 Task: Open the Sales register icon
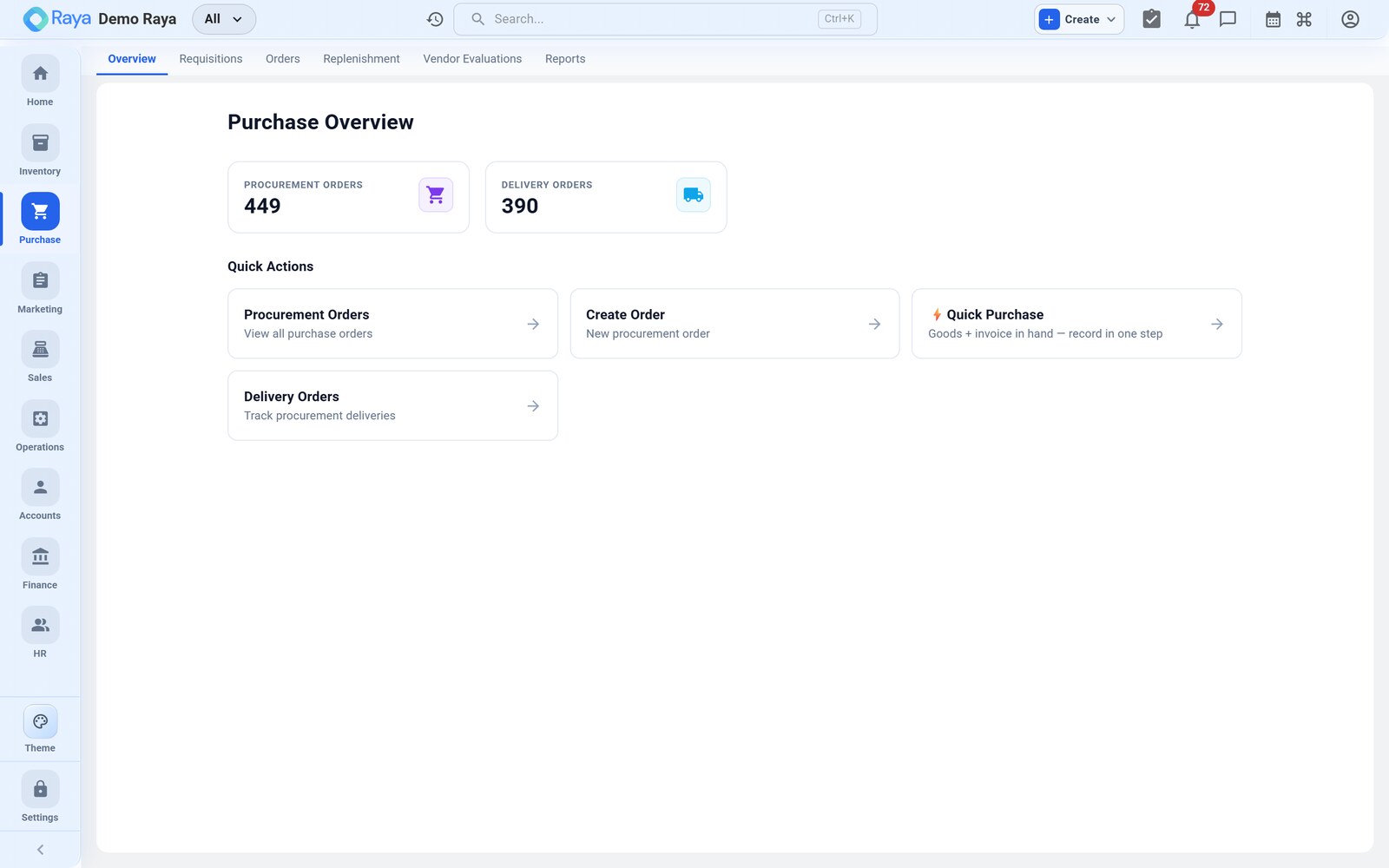tap(40, 350)
